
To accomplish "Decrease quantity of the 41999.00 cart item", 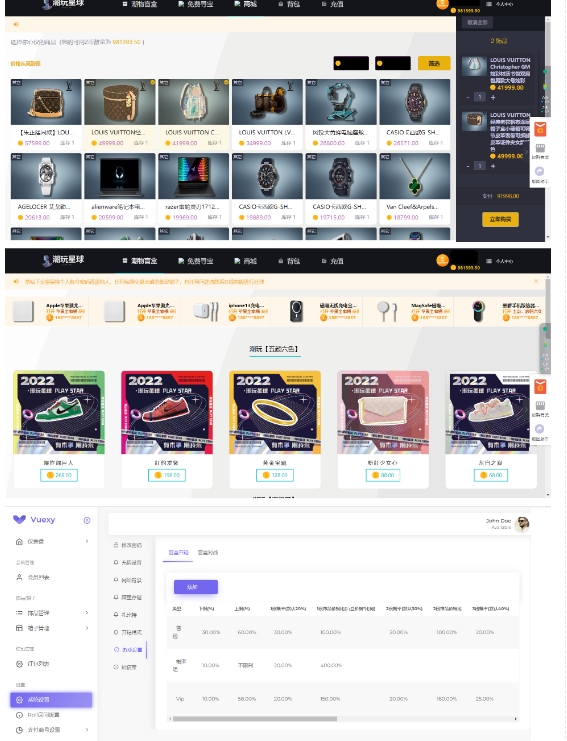I will [x=468, y=97].
